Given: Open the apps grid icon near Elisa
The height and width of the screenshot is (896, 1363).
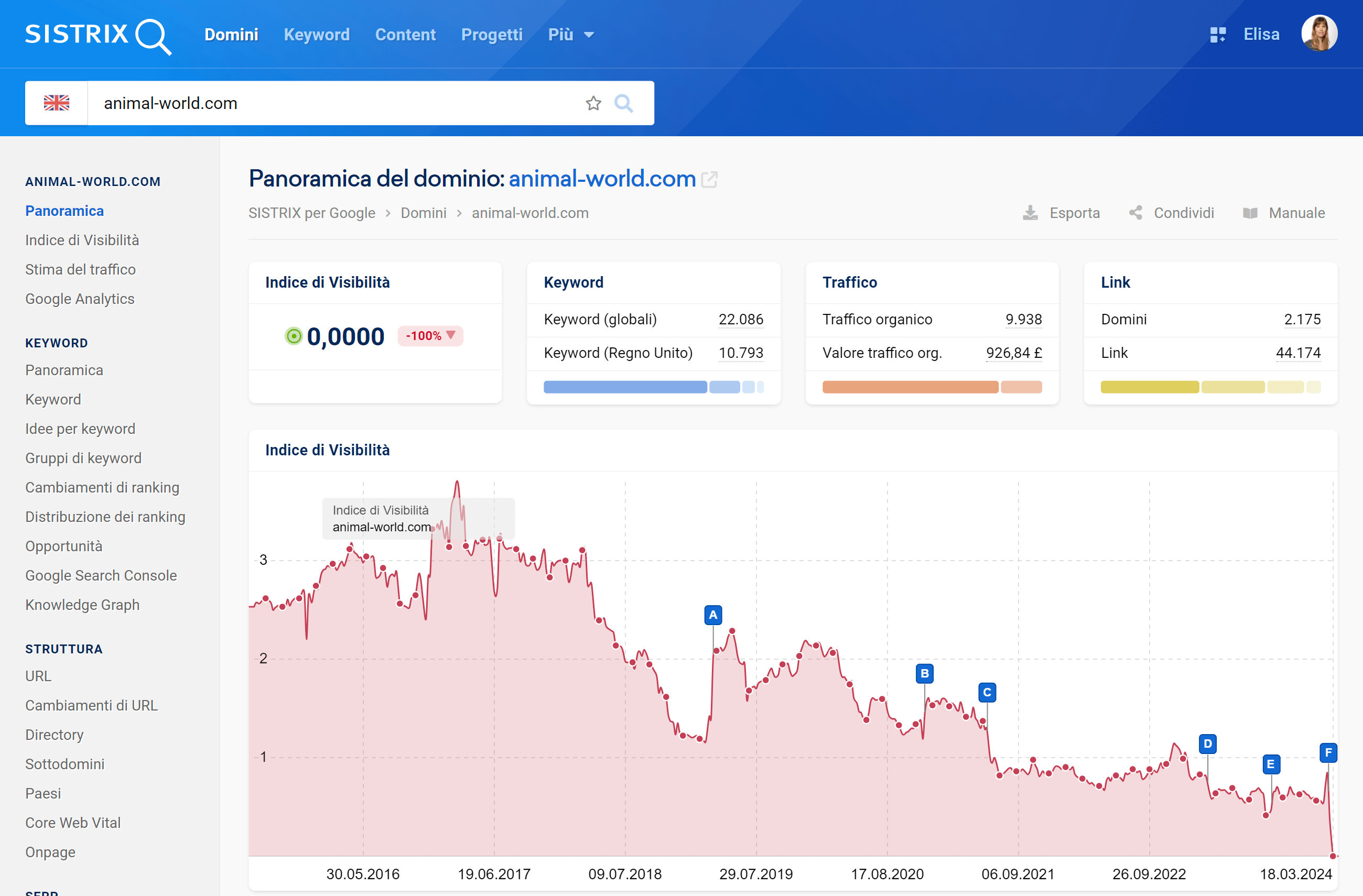Looking at the screenshot, I should click(x=1218, y=35).
